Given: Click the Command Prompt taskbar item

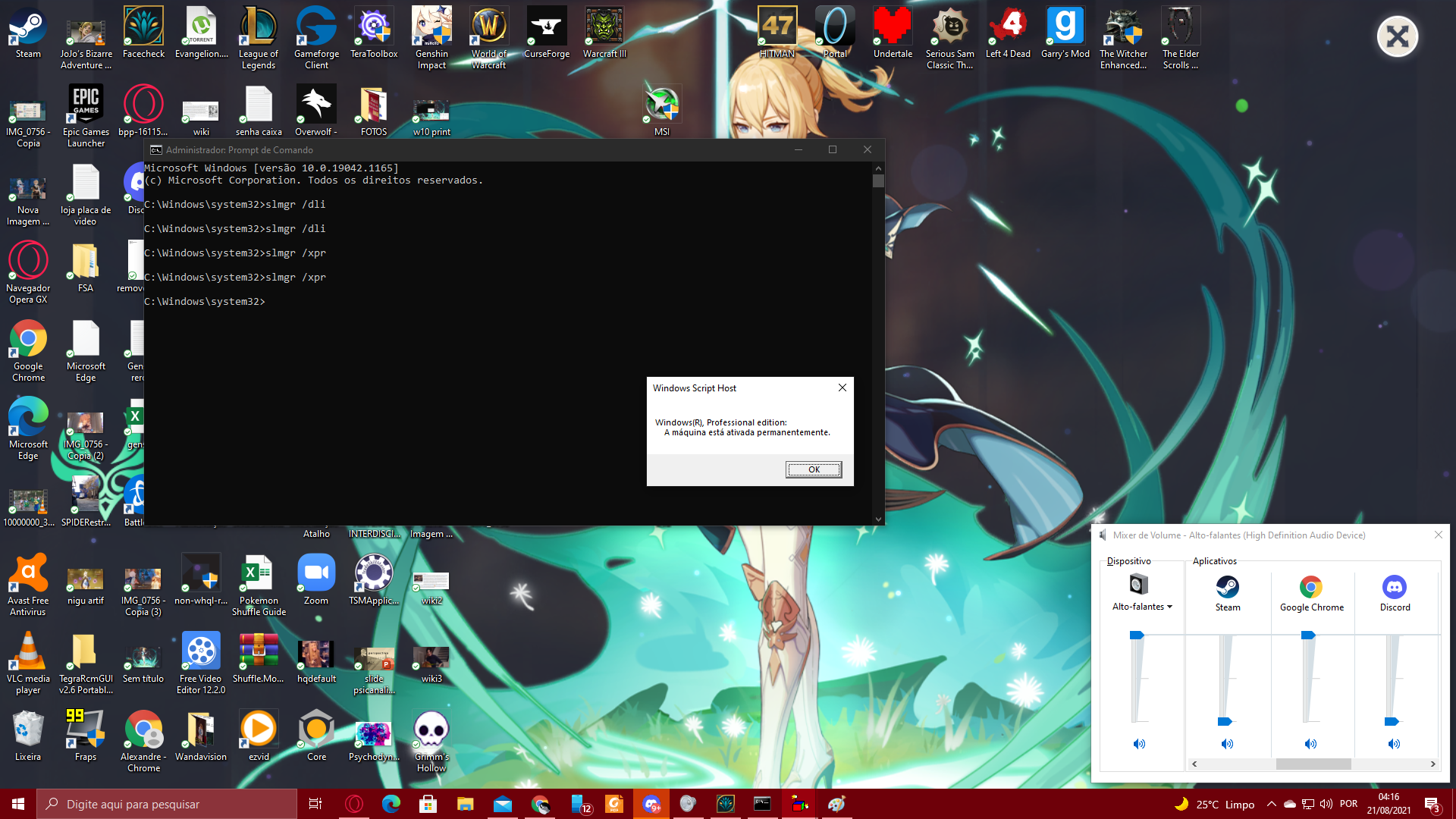Looking at the screenshot, I should (762, 804).
